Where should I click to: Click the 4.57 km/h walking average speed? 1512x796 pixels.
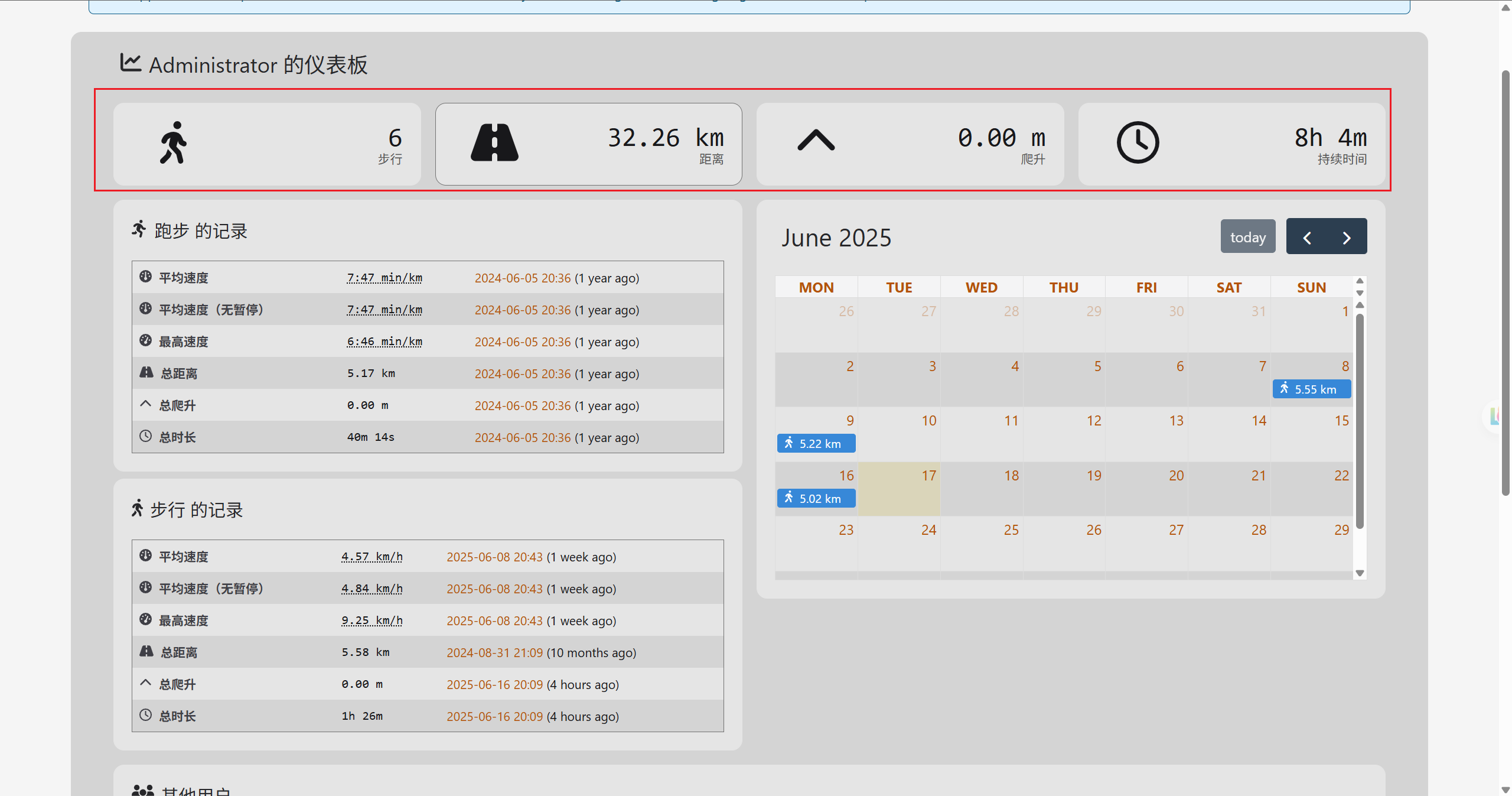[x=372, y=557]
